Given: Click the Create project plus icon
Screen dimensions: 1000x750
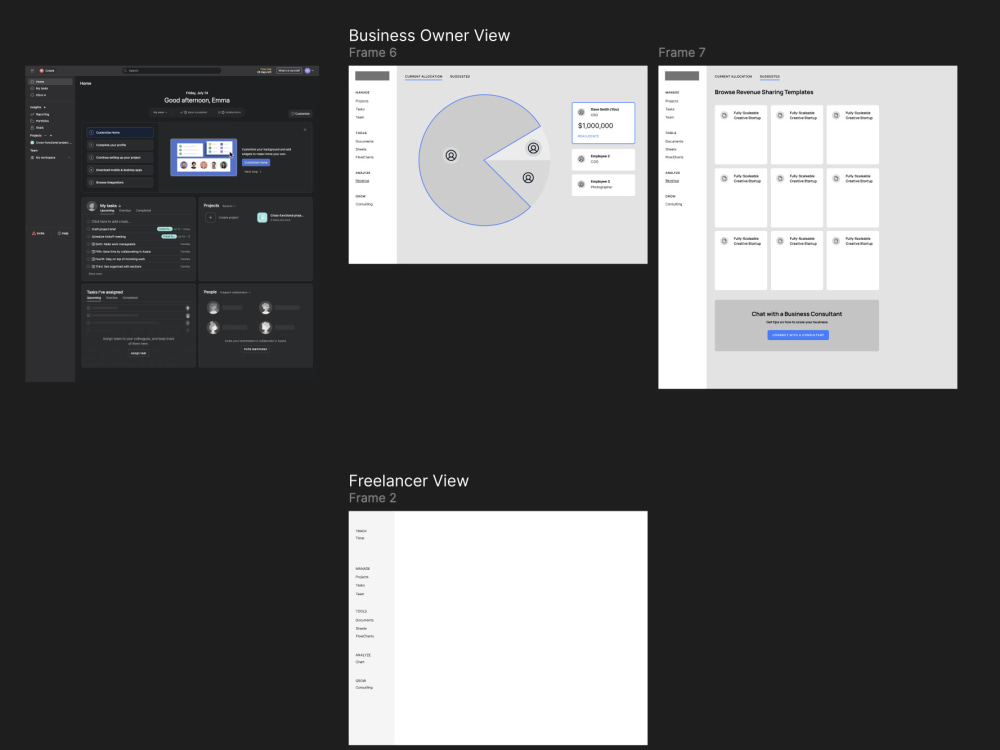Looking at the screenshot, I should click(x=210, y=217).
